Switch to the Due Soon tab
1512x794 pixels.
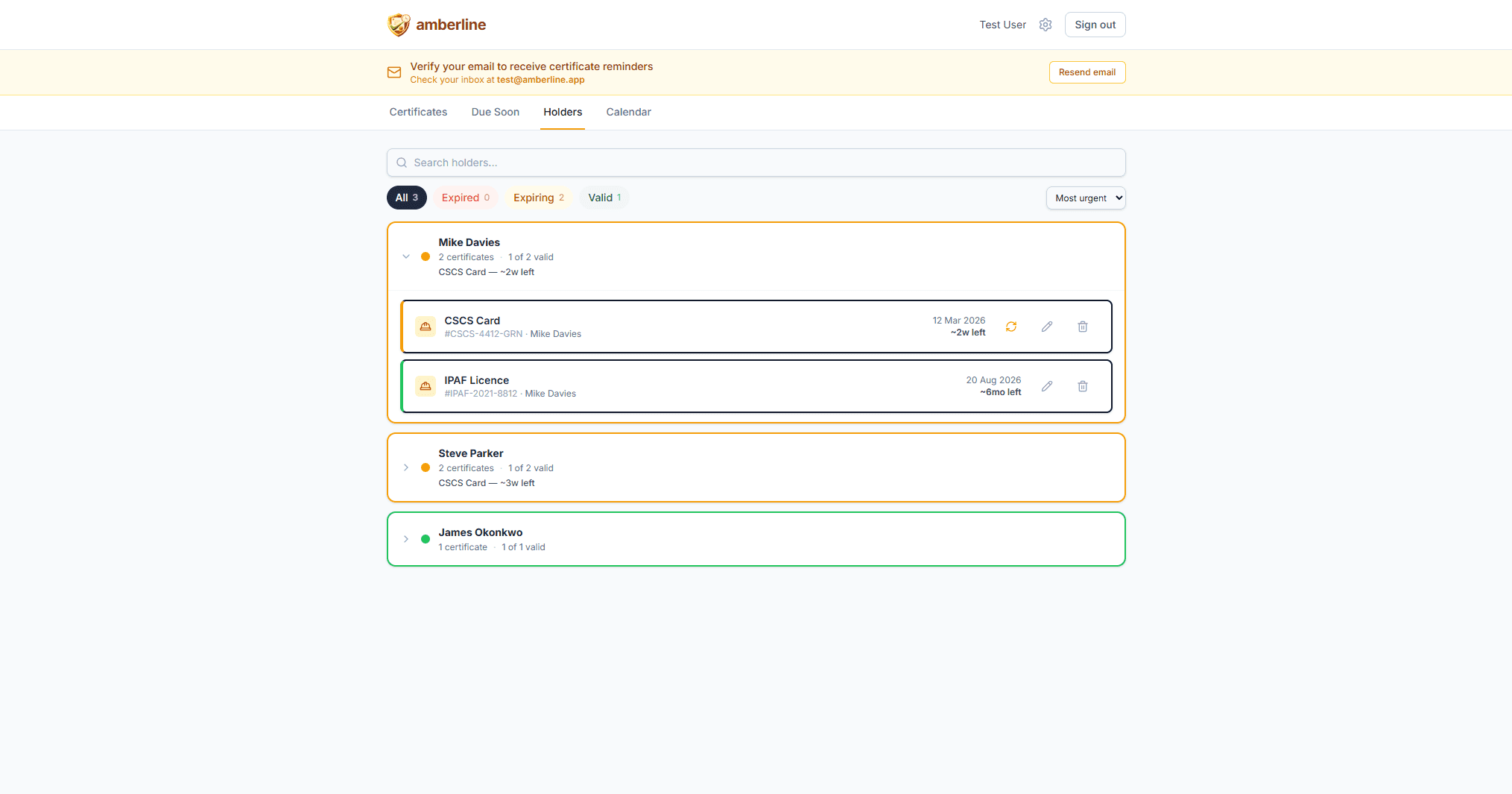tap(495, 112)
